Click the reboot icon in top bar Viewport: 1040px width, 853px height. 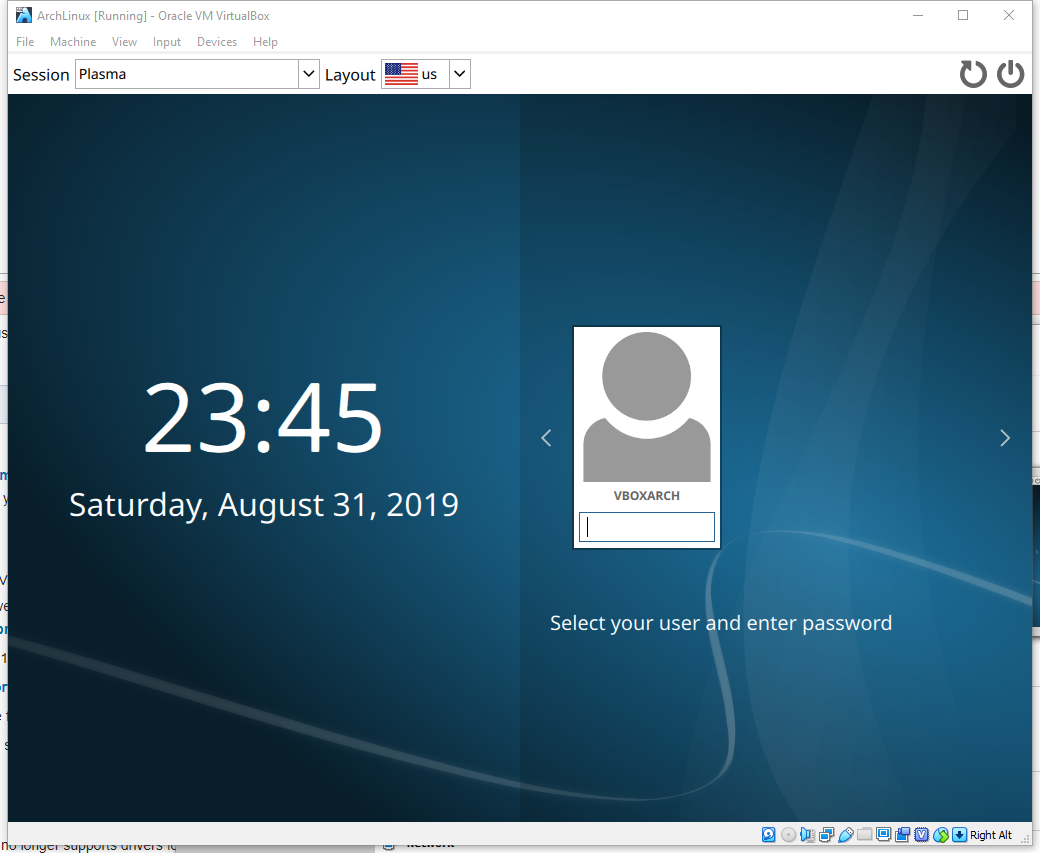[972, 74]
